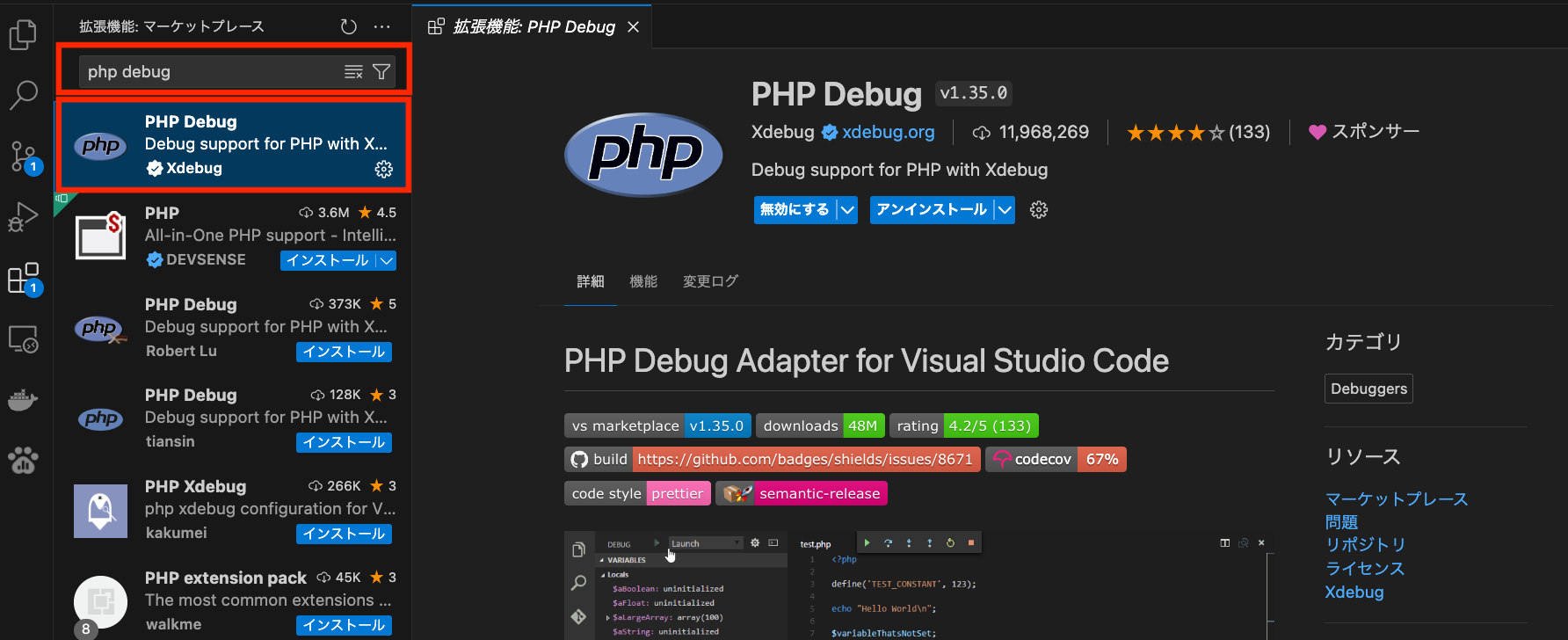1568x640 pixels.
Task: Install PHP Debug by Robert Lu
Action: click(x=344, y=352)
